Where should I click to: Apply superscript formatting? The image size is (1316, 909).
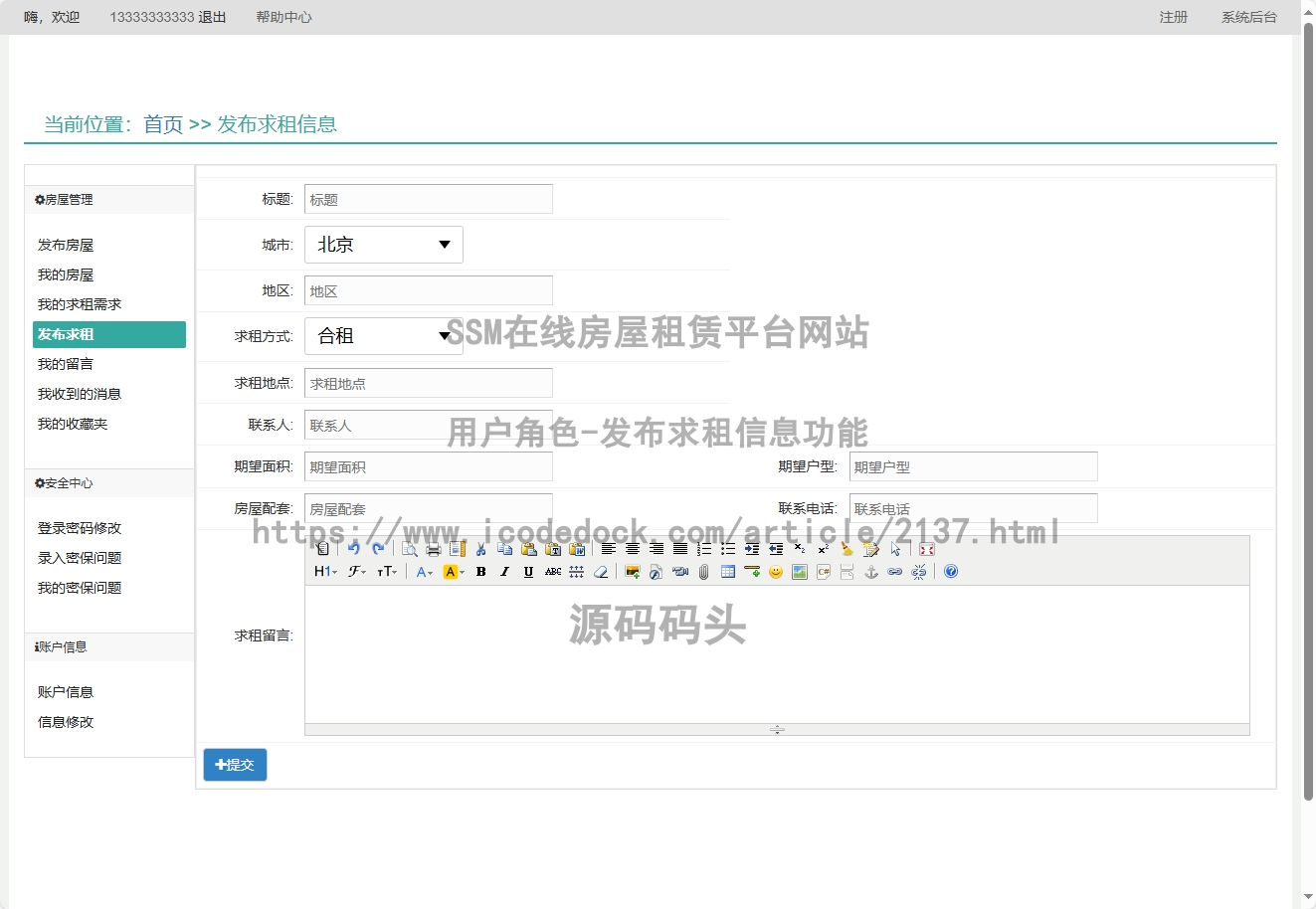click(x=824, y=549)
